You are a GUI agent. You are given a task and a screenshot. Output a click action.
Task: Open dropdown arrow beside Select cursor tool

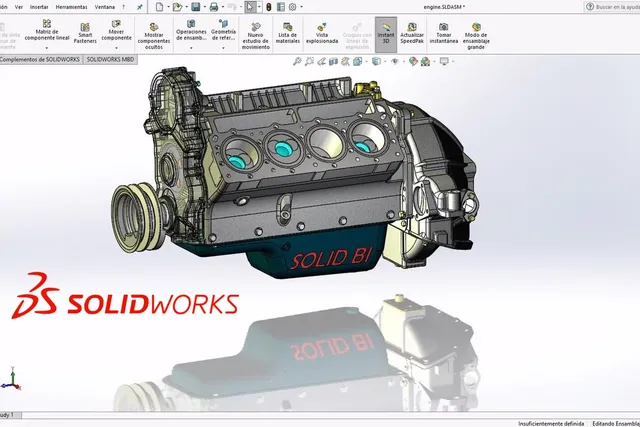tap(259, 7)
